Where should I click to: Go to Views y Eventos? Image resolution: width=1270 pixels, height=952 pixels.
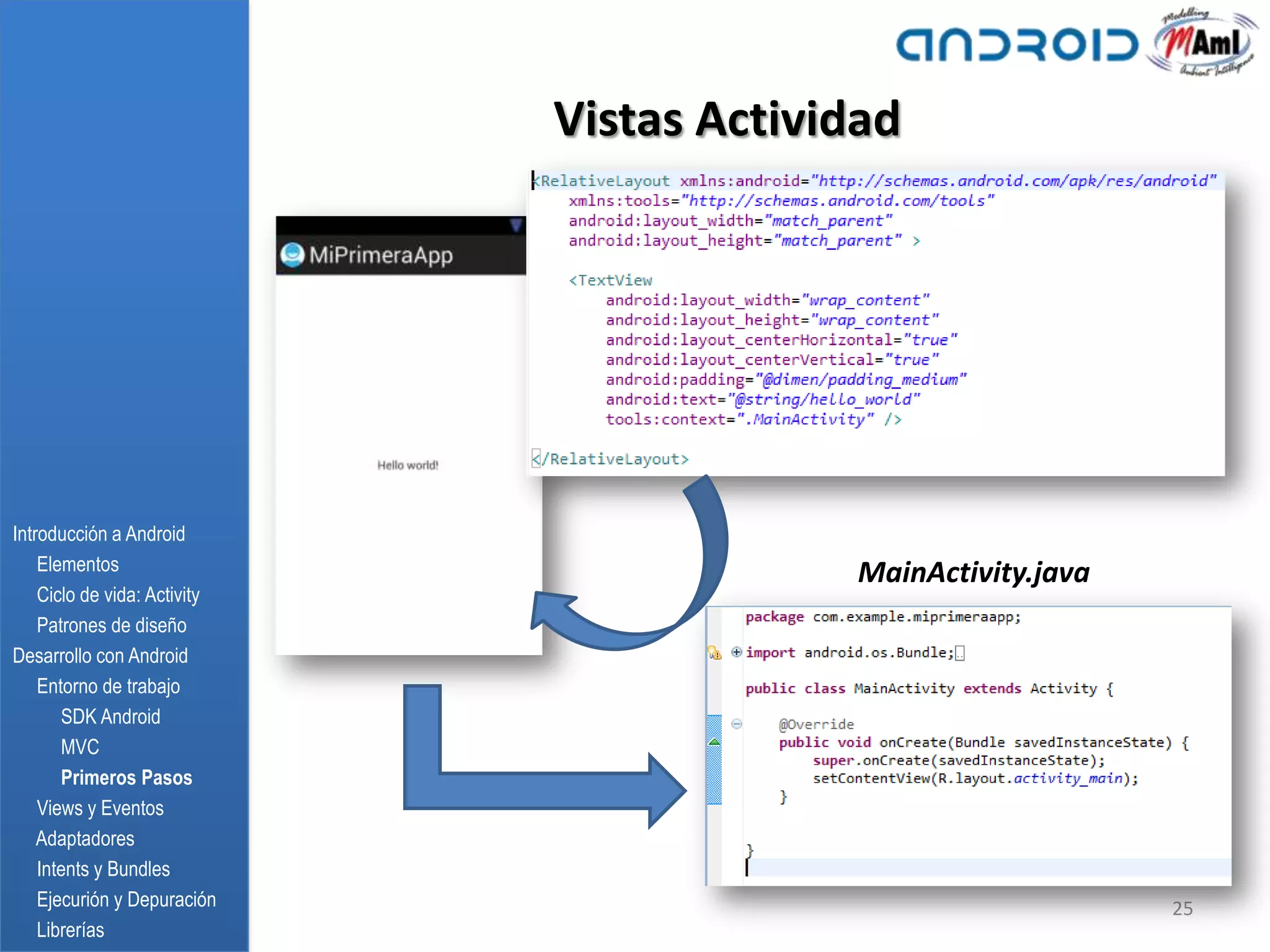pyautogui.click(x=100, y=808)
